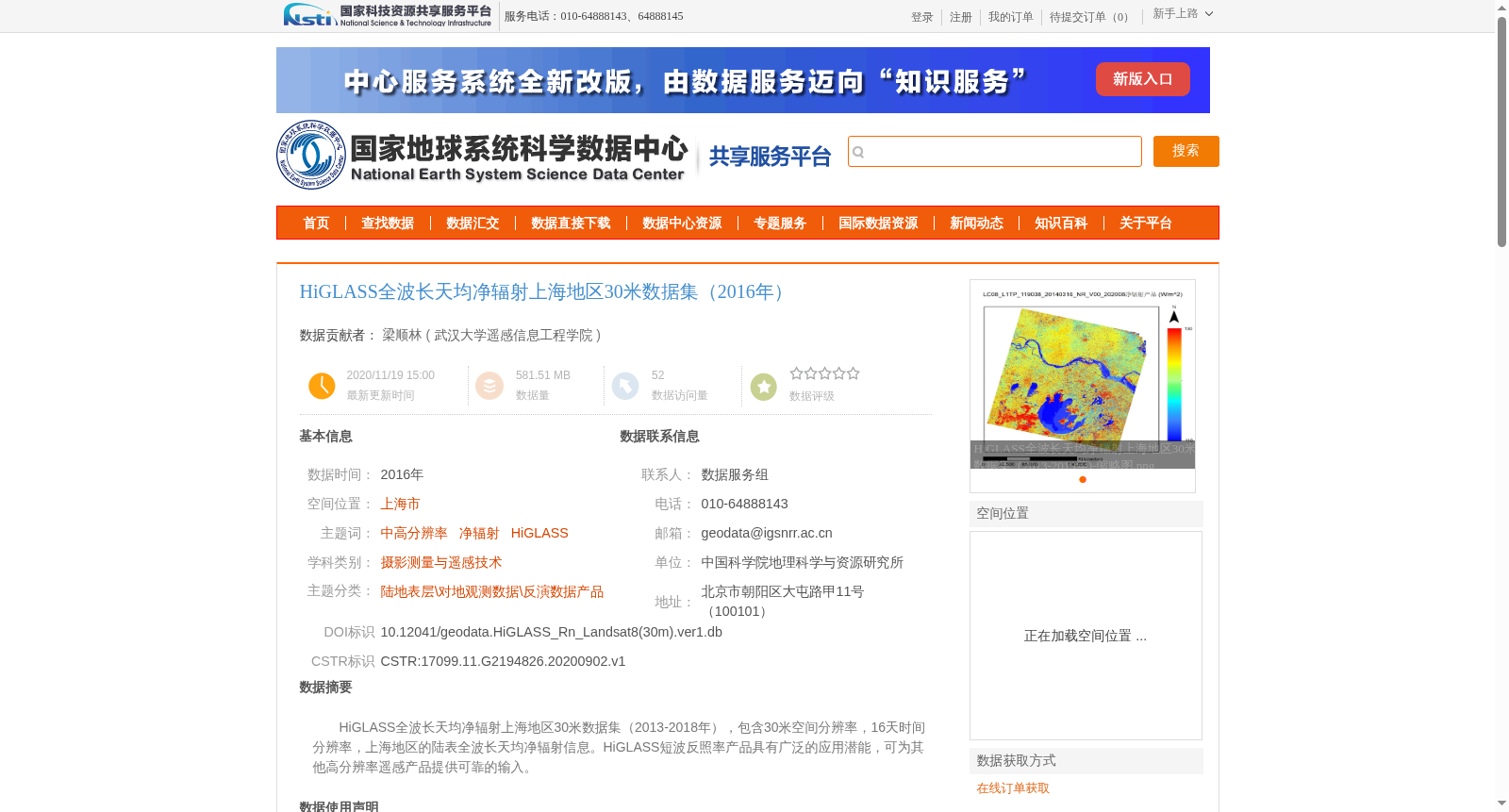Open the 首页 menu item

[x=316, y=224]
